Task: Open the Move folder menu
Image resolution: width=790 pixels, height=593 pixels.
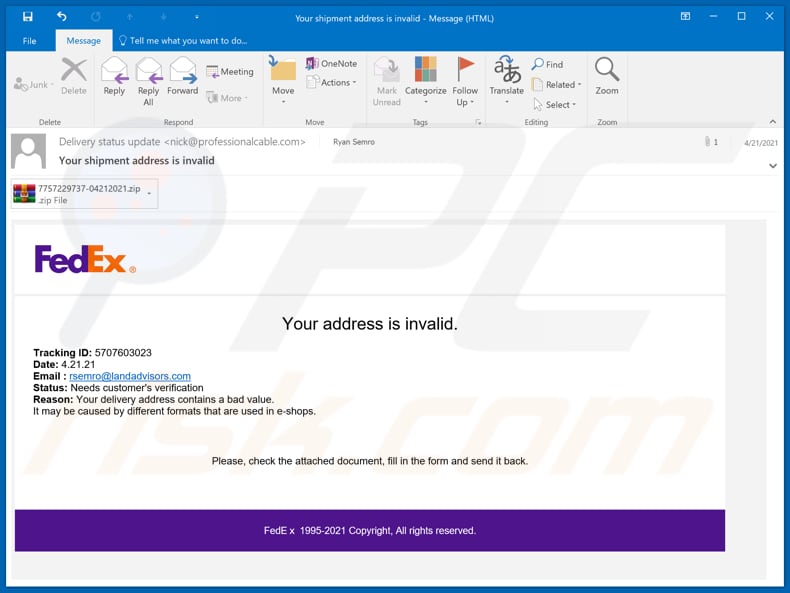Action: (x=283, y=81)
